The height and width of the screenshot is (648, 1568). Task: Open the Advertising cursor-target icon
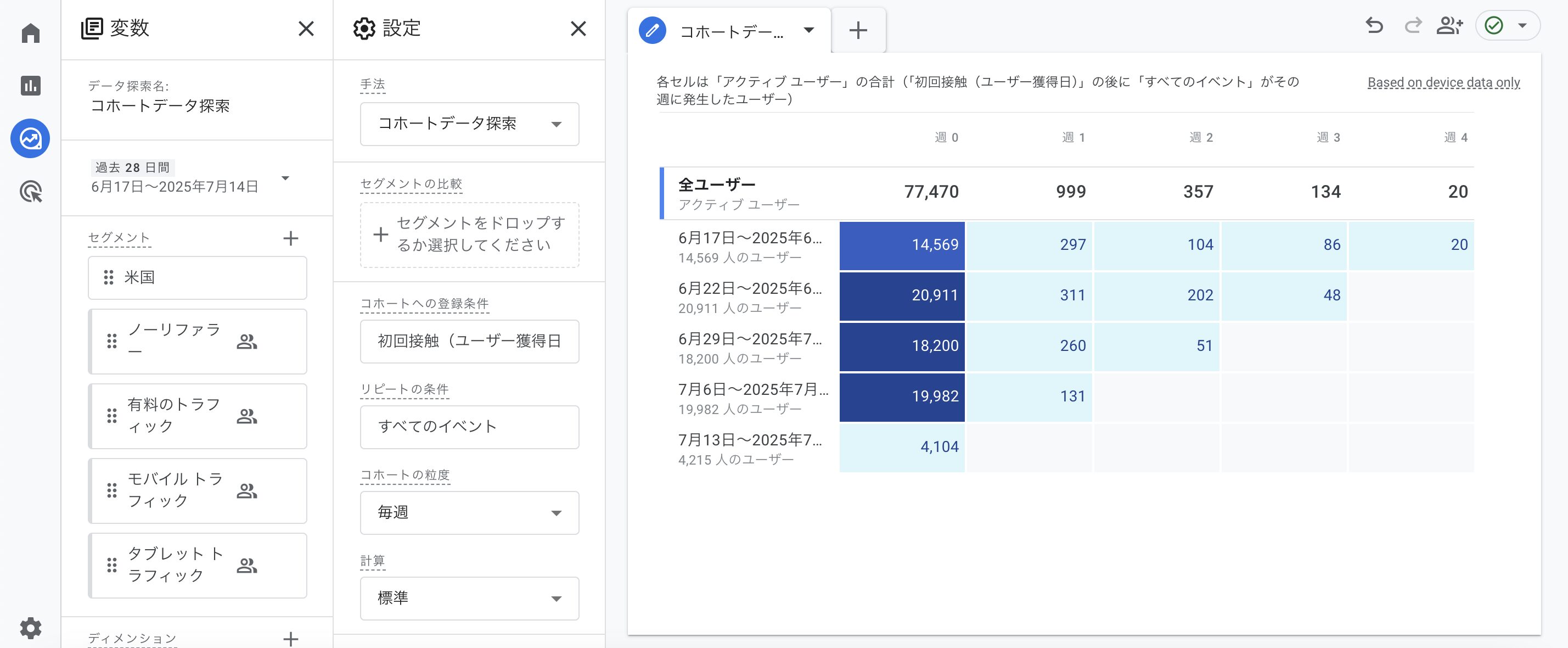point(30,191)
